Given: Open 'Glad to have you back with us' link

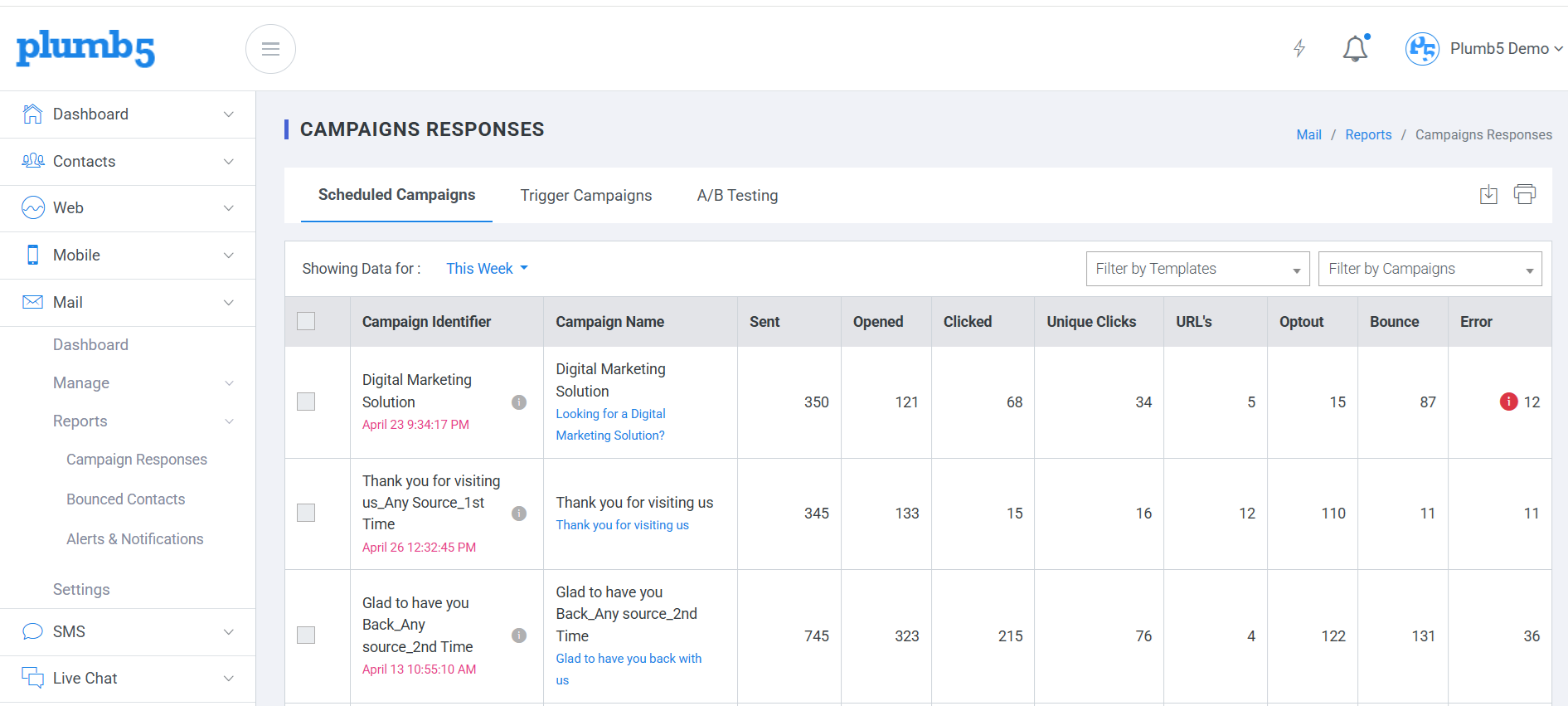Looking at the screenshot, I should [629, 669].
